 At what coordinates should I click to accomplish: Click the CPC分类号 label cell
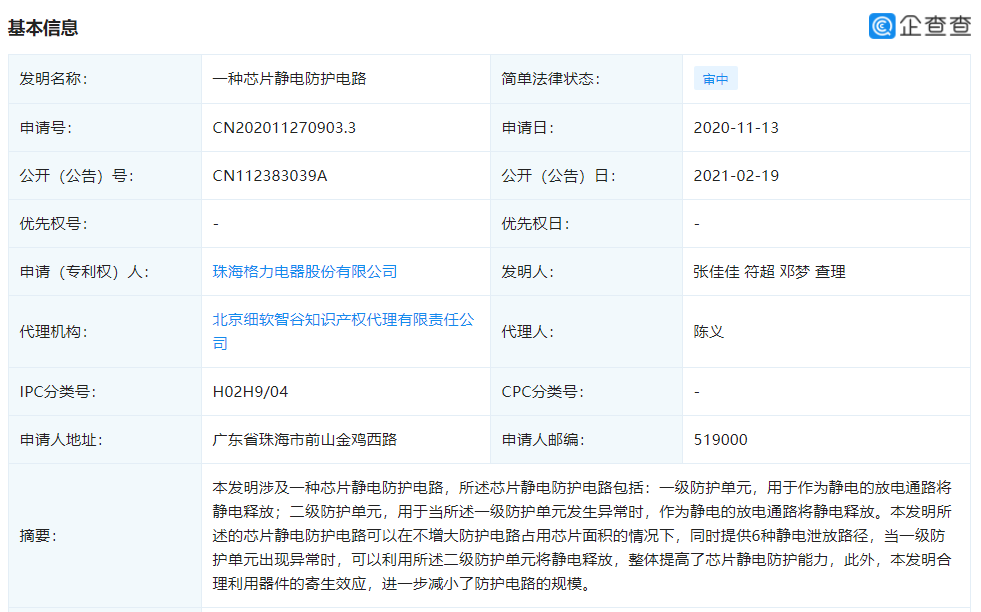586,392
